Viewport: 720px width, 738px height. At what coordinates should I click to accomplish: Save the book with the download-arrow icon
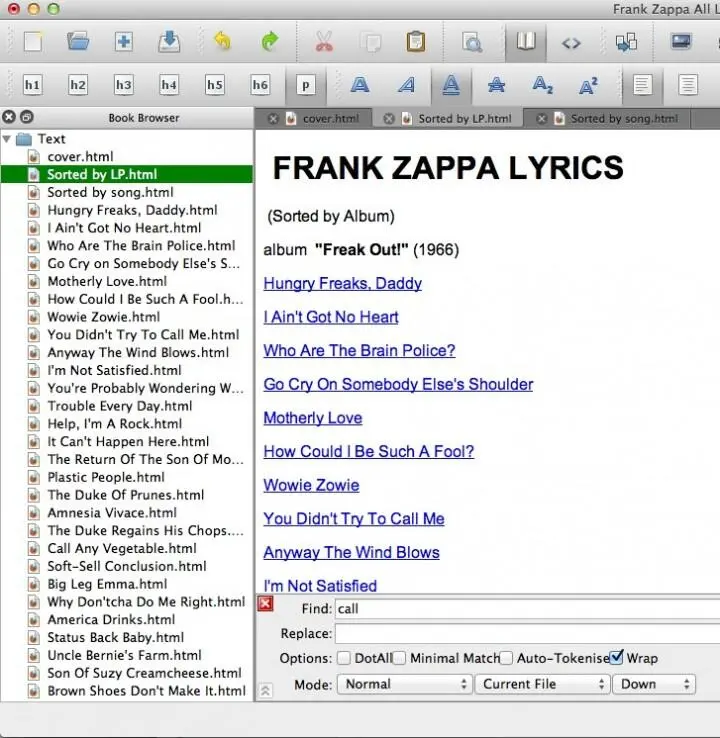[168, 41]
